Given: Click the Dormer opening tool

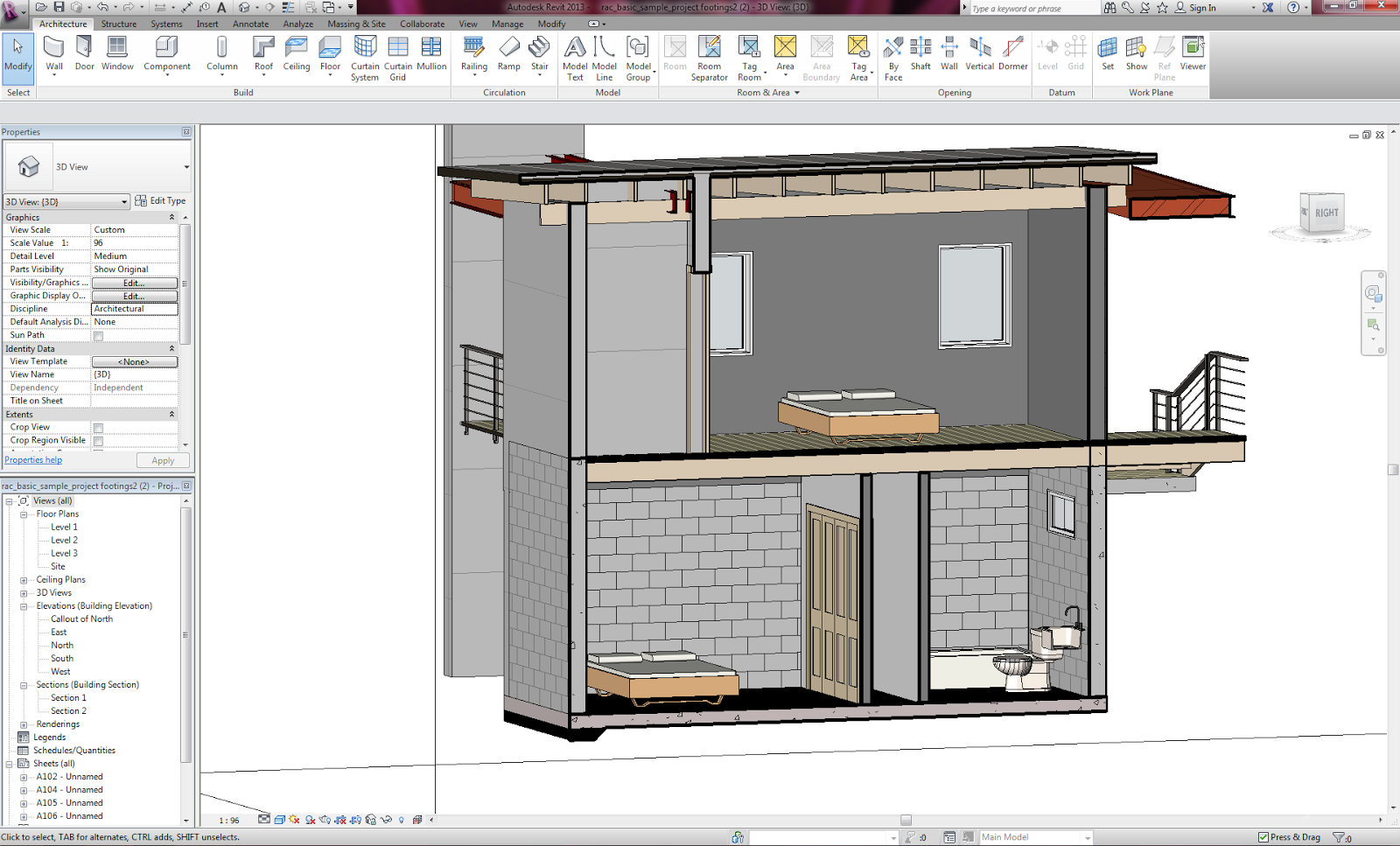Looking at the screenshot, I should (x=1012, y=52).
